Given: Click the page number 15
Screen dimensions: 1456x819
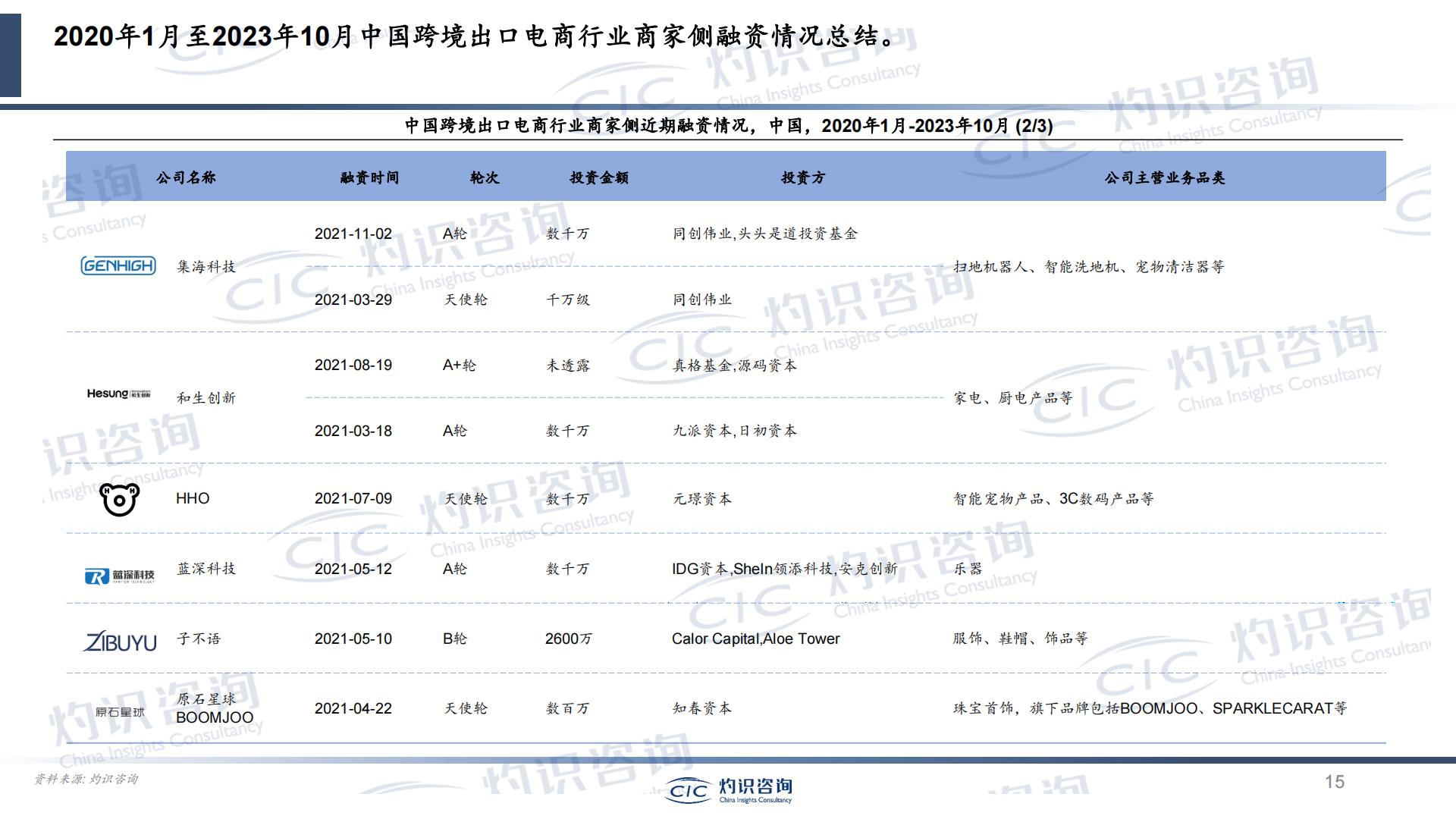Looking at the screenshot, I should tap(1335, 782).
